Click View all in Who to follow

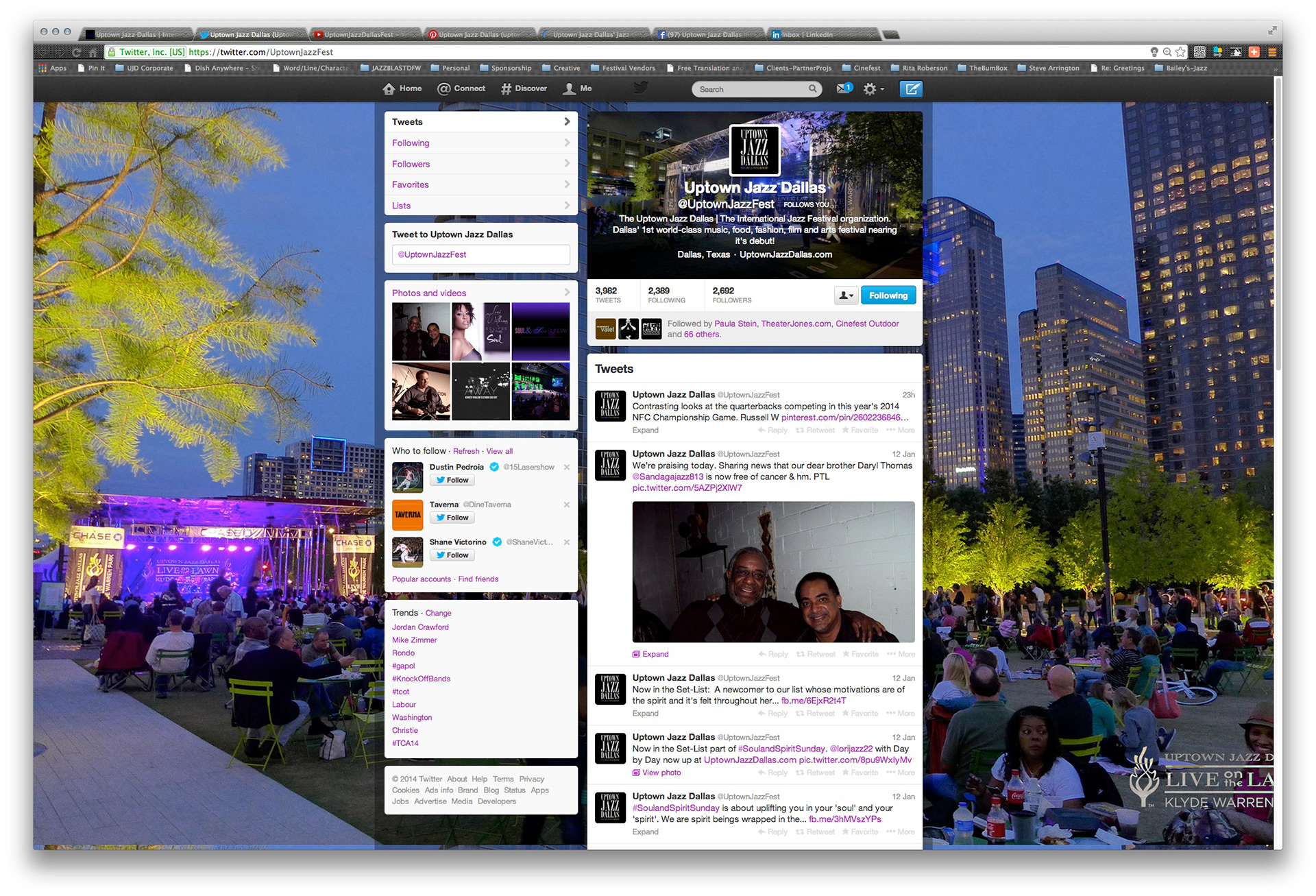point(500,451)
